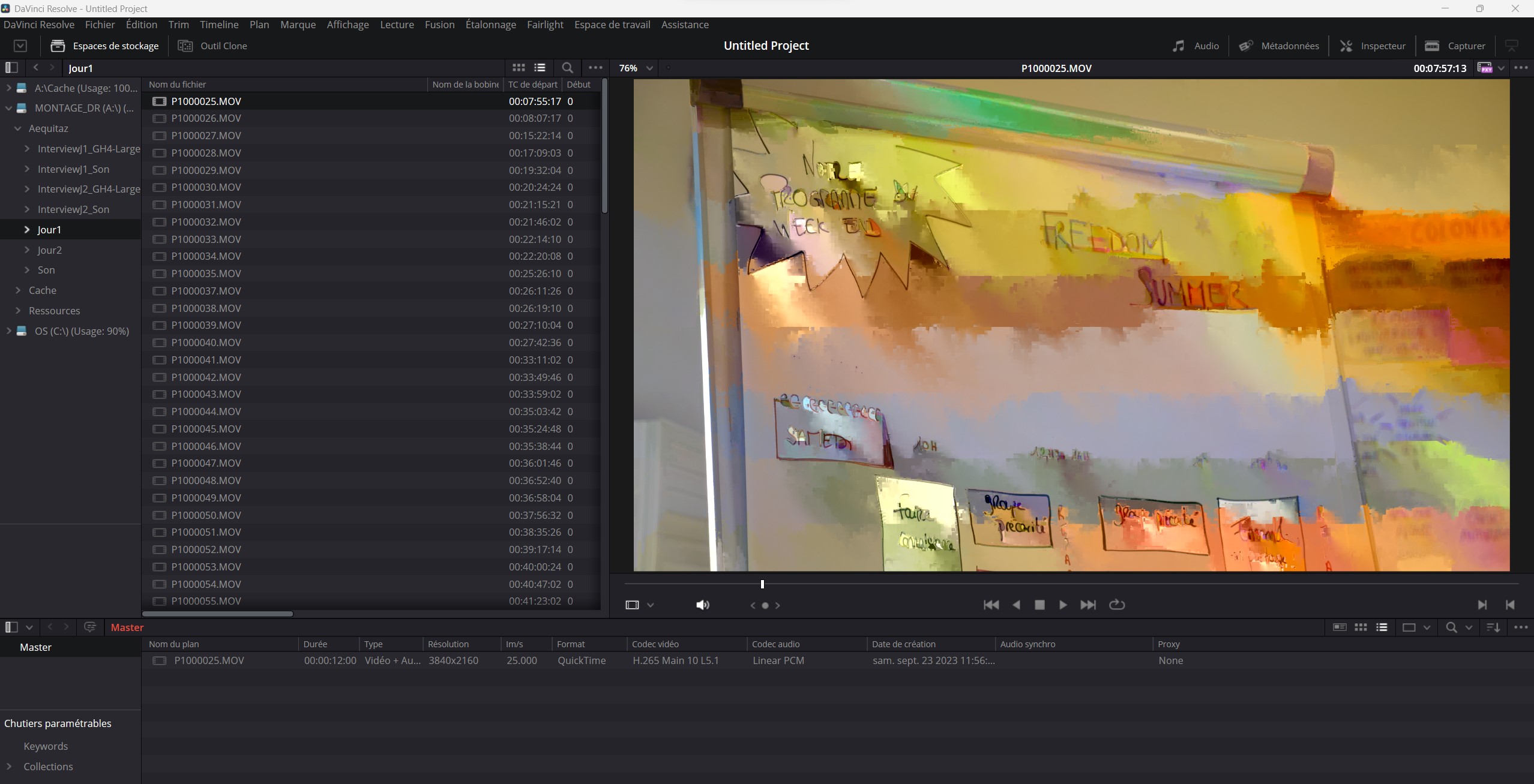
Task: Switch media storage to thumbnail view
Action: 519,68
